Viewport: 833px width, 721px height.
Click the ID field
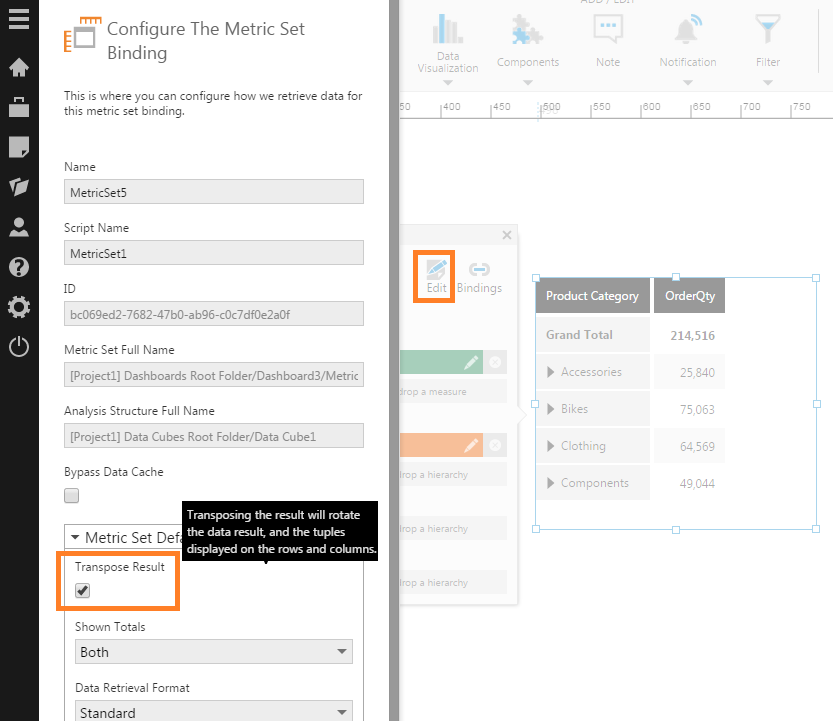coord(214,314)
